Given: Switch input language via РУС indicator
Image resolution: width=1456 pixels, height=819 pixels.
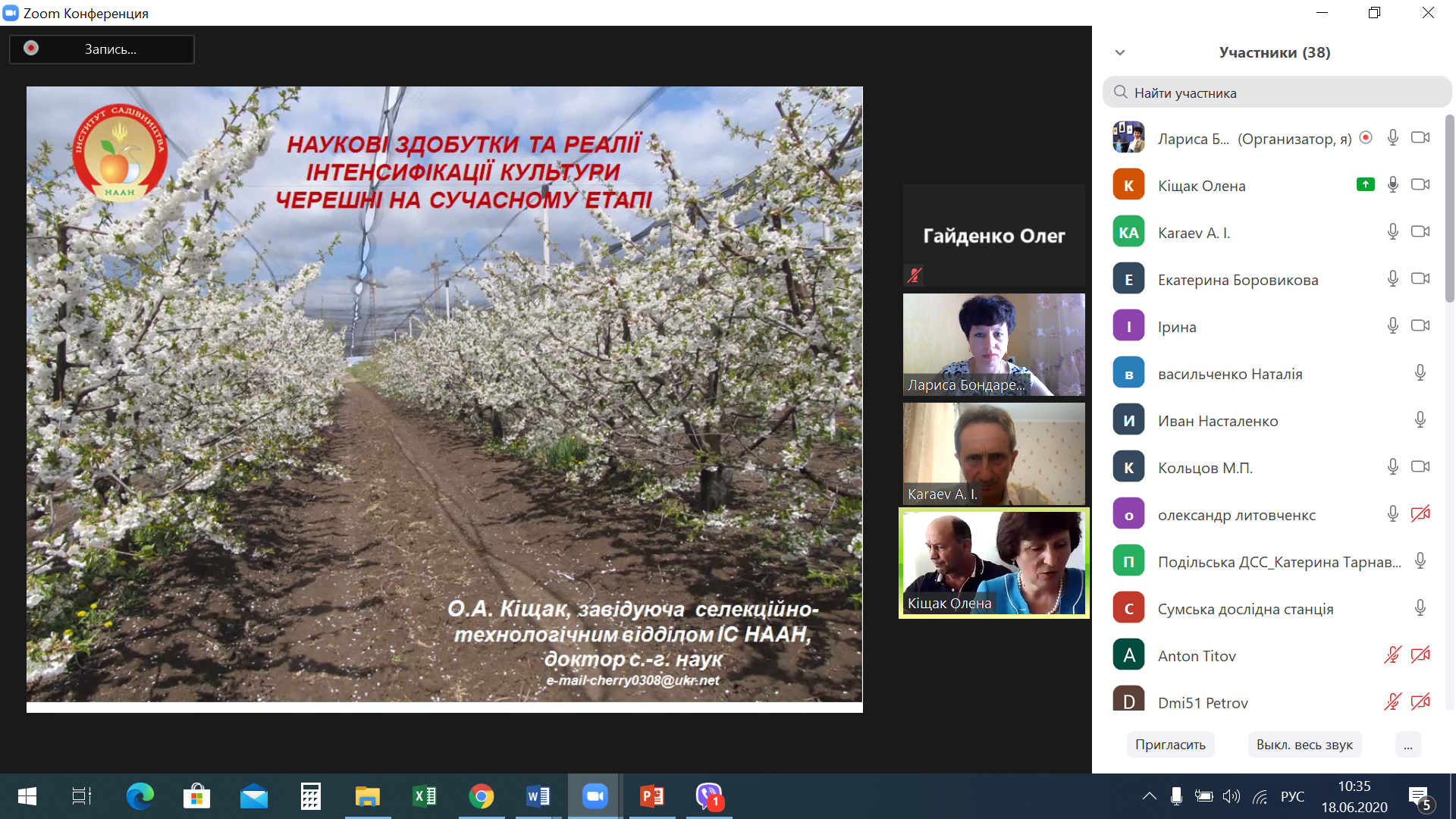Looking at the screenshot, I should point(1292,796).
